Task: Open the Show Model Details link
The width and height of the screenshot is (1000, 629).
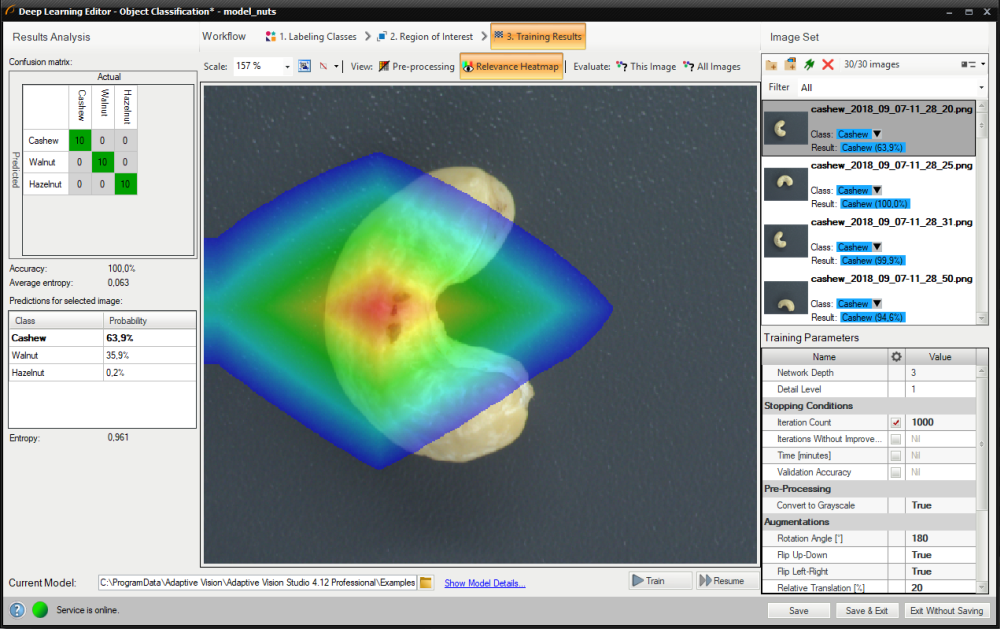Action: click(x=484, y=583)
